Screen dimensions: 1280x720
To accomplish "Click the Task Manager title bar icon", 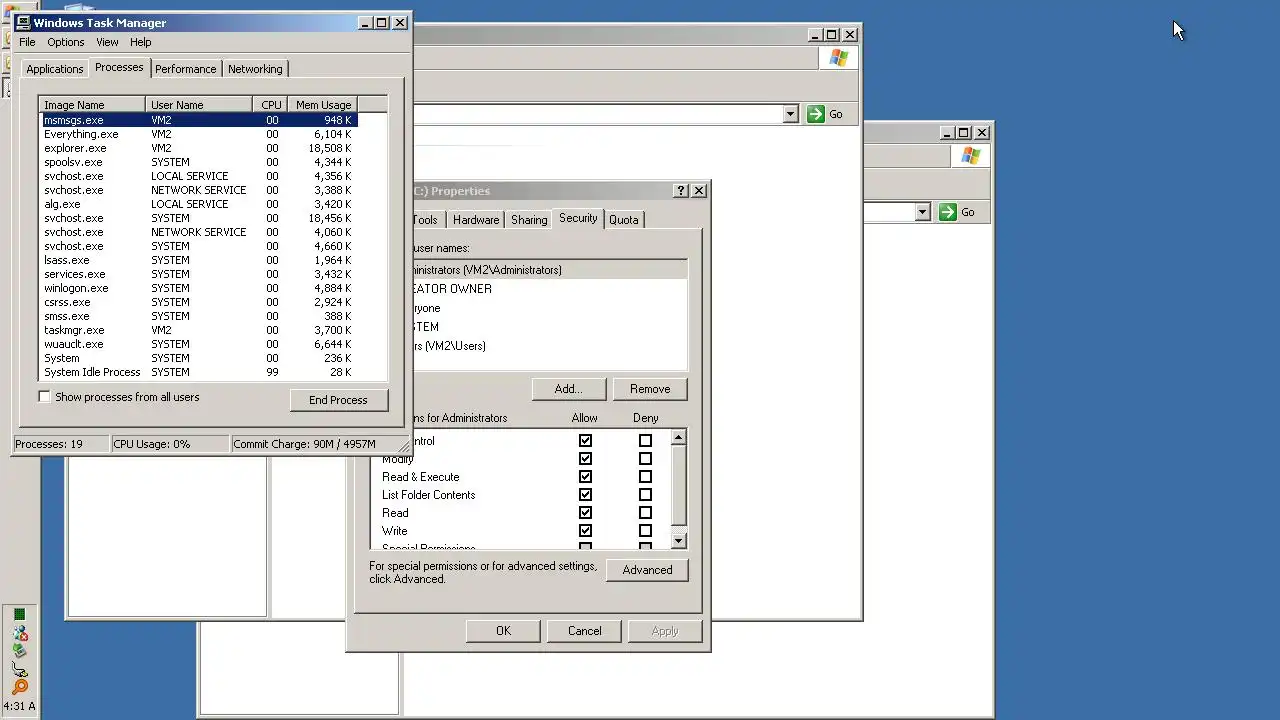I will [23, 22].
